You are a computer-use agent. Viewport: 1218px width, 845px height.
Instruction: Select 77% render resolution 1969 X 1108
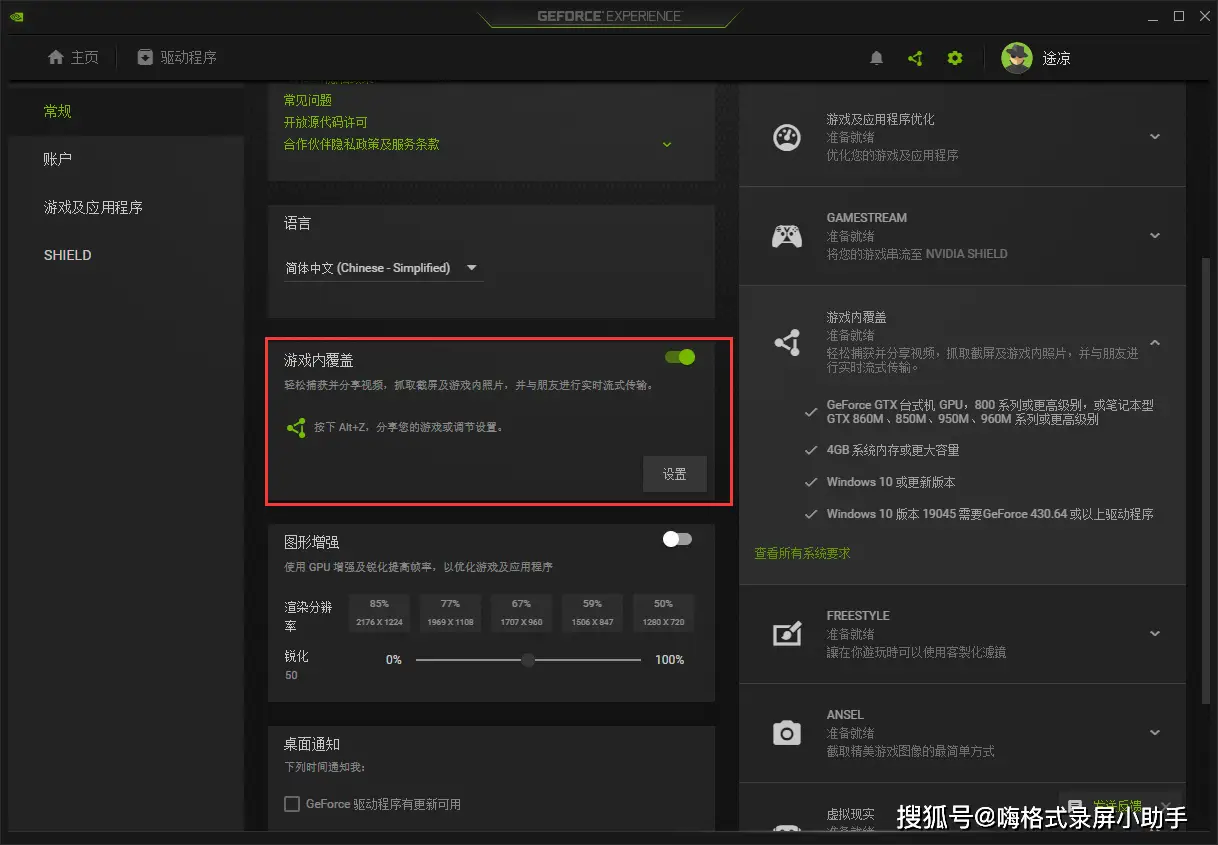450,612
